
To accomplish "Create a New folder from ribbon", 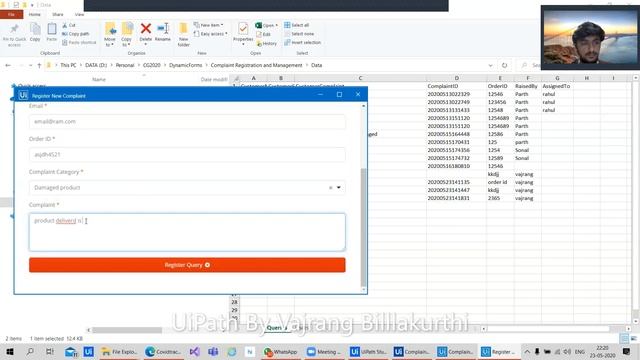I will click(184, 34).
